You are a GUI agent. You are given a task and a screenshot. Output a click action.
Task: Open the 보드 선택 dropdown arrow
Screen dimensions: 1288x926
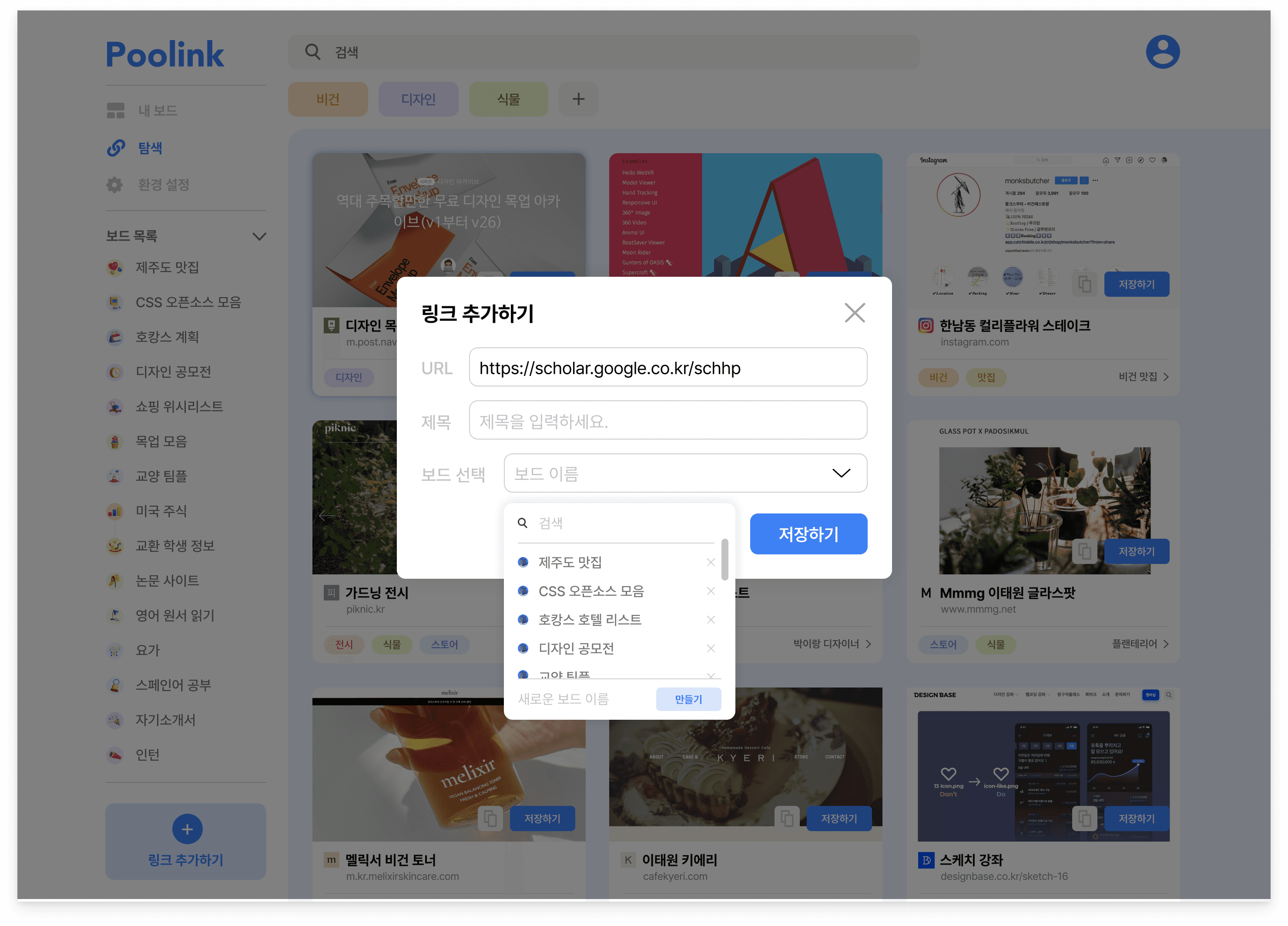click(841, 473)
